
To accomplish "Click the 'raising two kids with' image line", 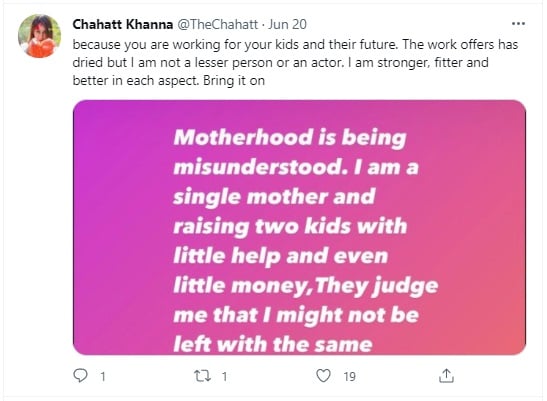I will pos(290,226).
